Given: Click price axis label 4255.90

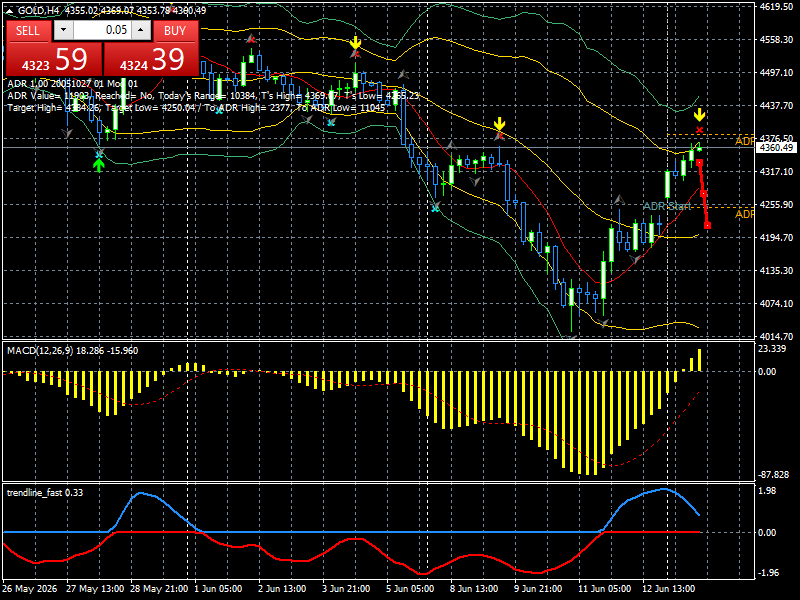Looking at the screenshot, I should (776, 205).
